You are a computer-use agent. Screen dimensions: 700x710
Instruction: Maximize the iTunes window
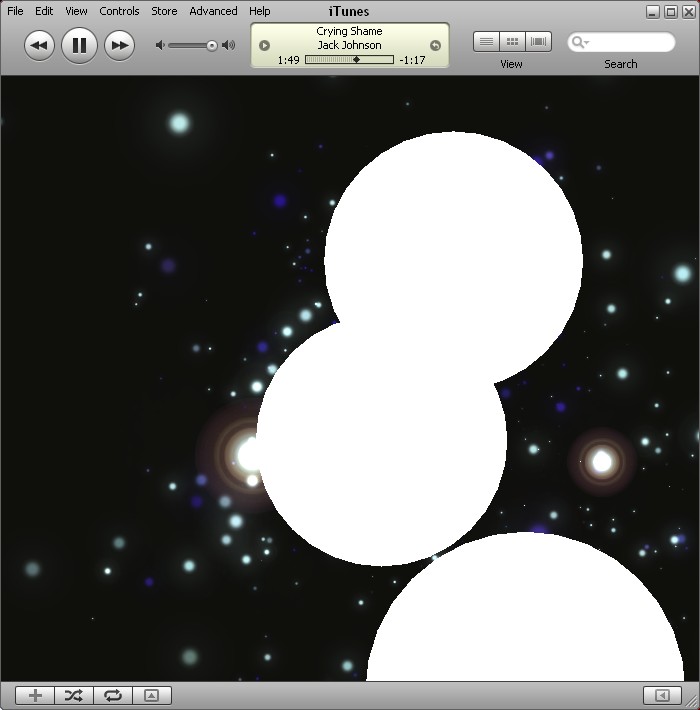671,12
